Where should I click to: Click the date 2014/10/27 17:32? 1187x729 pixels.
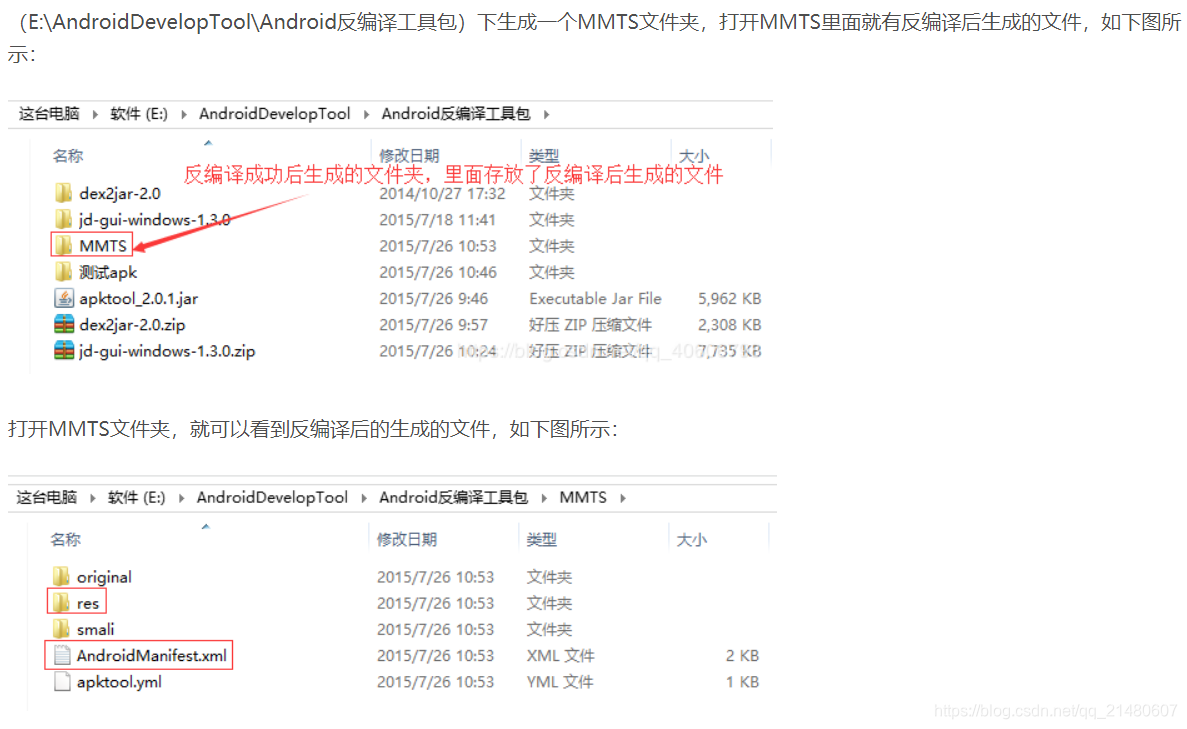442,193
